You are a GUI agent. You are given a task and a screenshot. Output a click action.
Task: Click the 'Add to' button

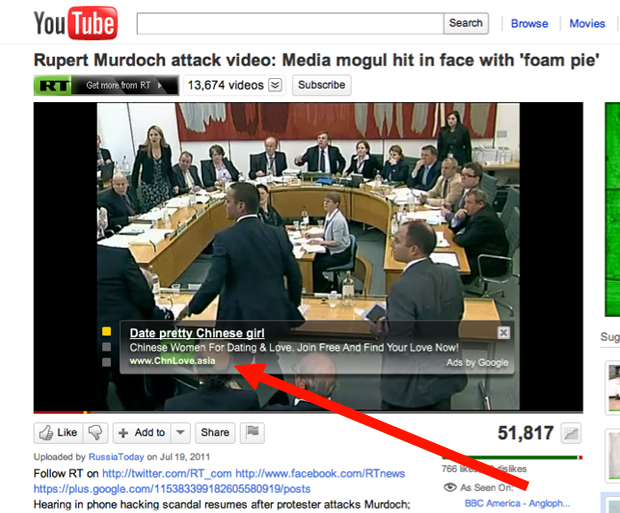point(142,433)
